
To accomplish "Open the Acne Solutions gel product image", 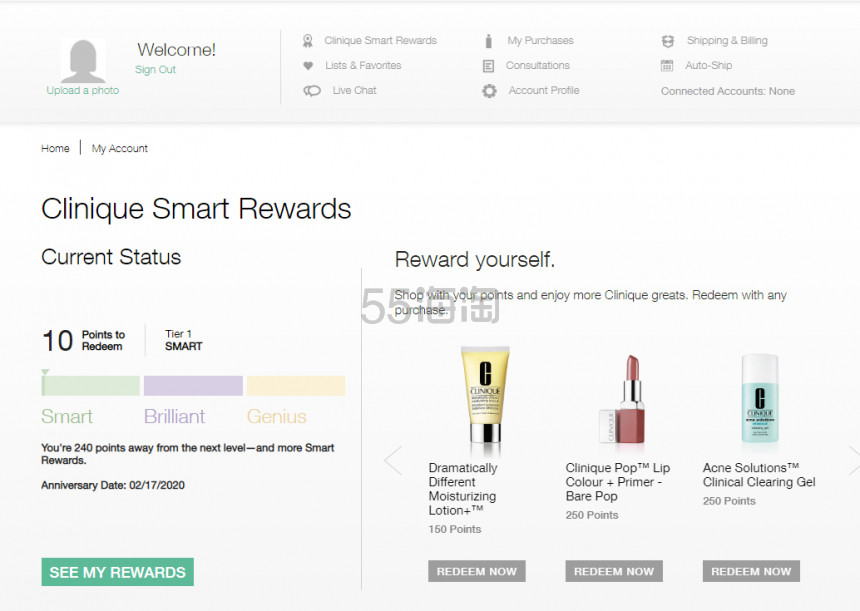I will (x=760, y=399).
